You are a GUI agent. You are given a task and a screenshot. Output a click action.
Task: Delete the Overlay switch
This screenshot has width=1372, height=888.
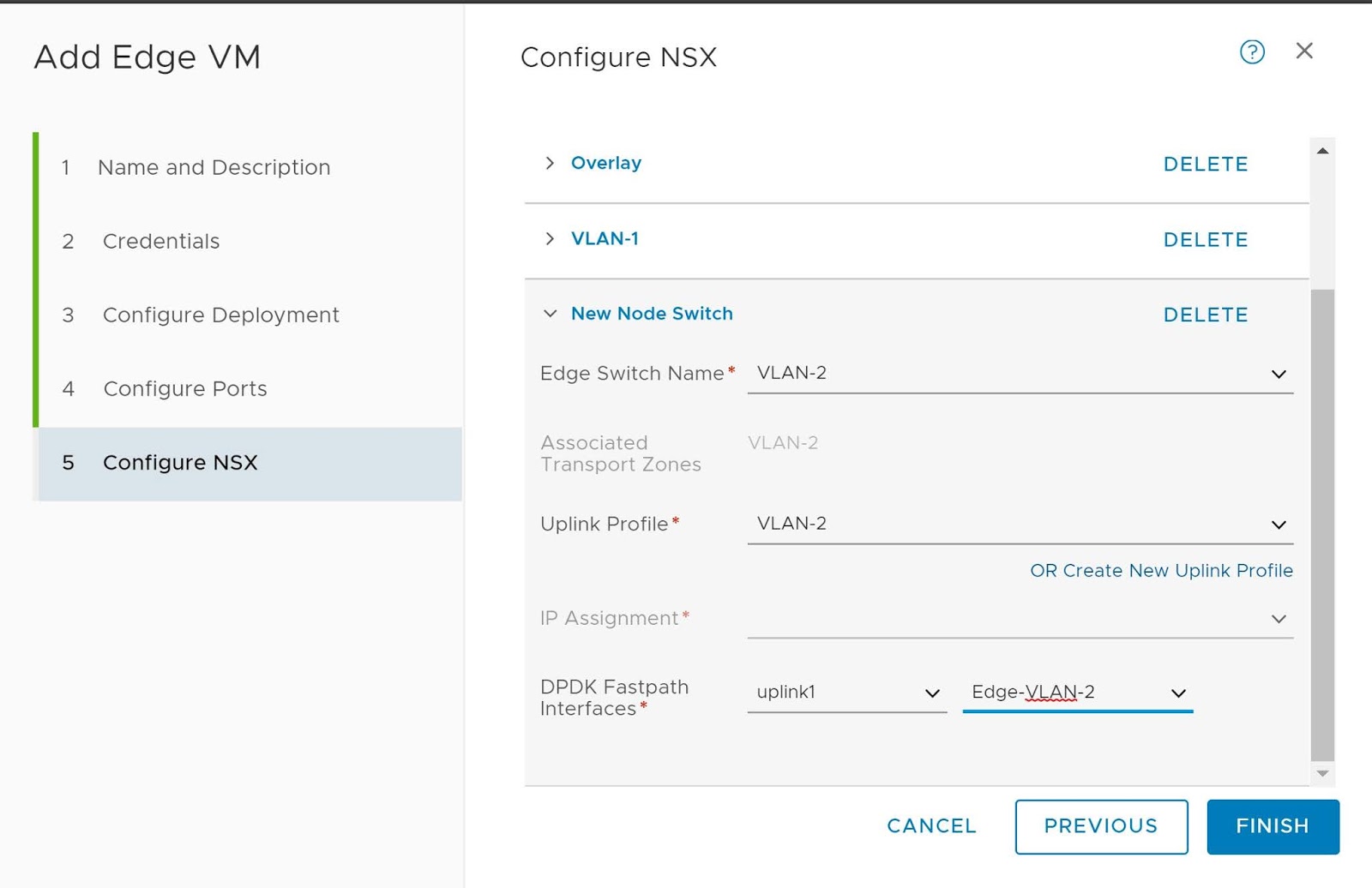point(1205,165)
